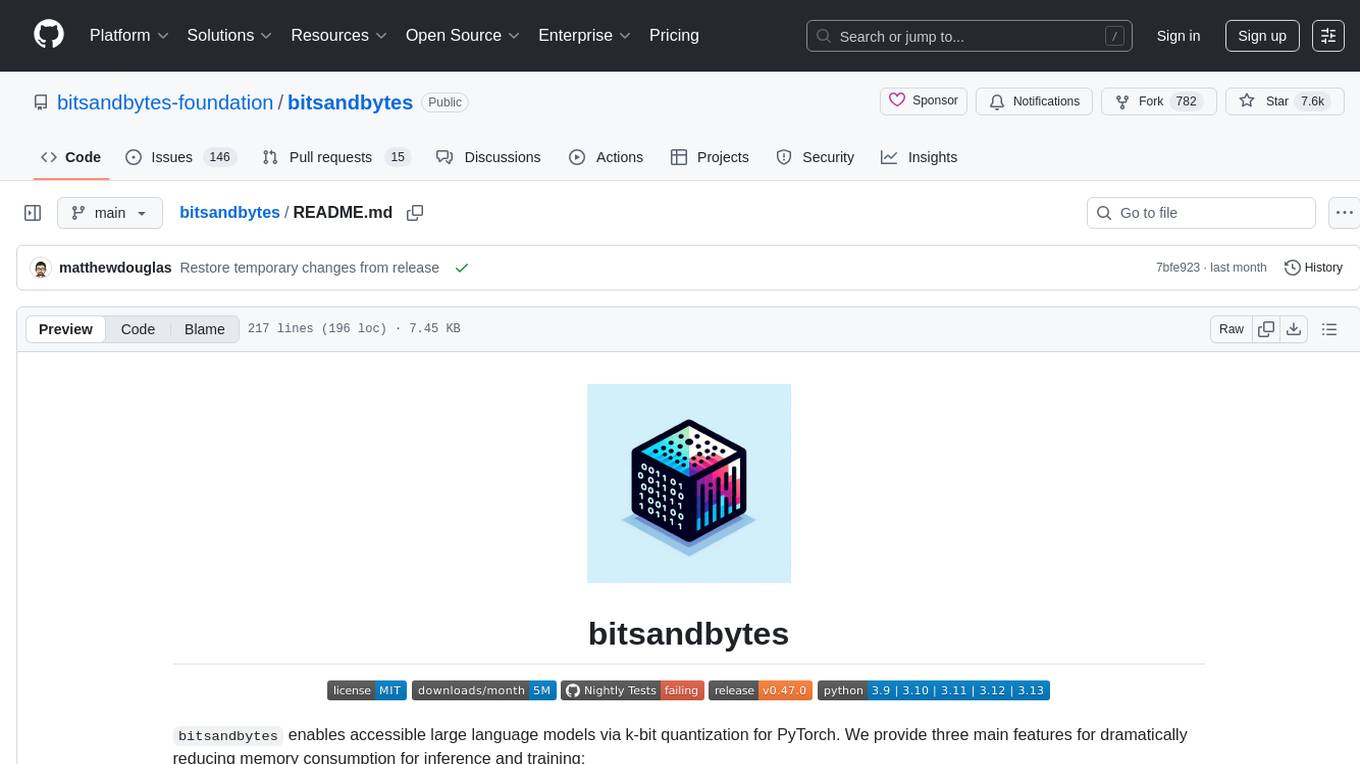
Task: Open the bitsandbytes-foundation organization link
Action: click(165, 102)
